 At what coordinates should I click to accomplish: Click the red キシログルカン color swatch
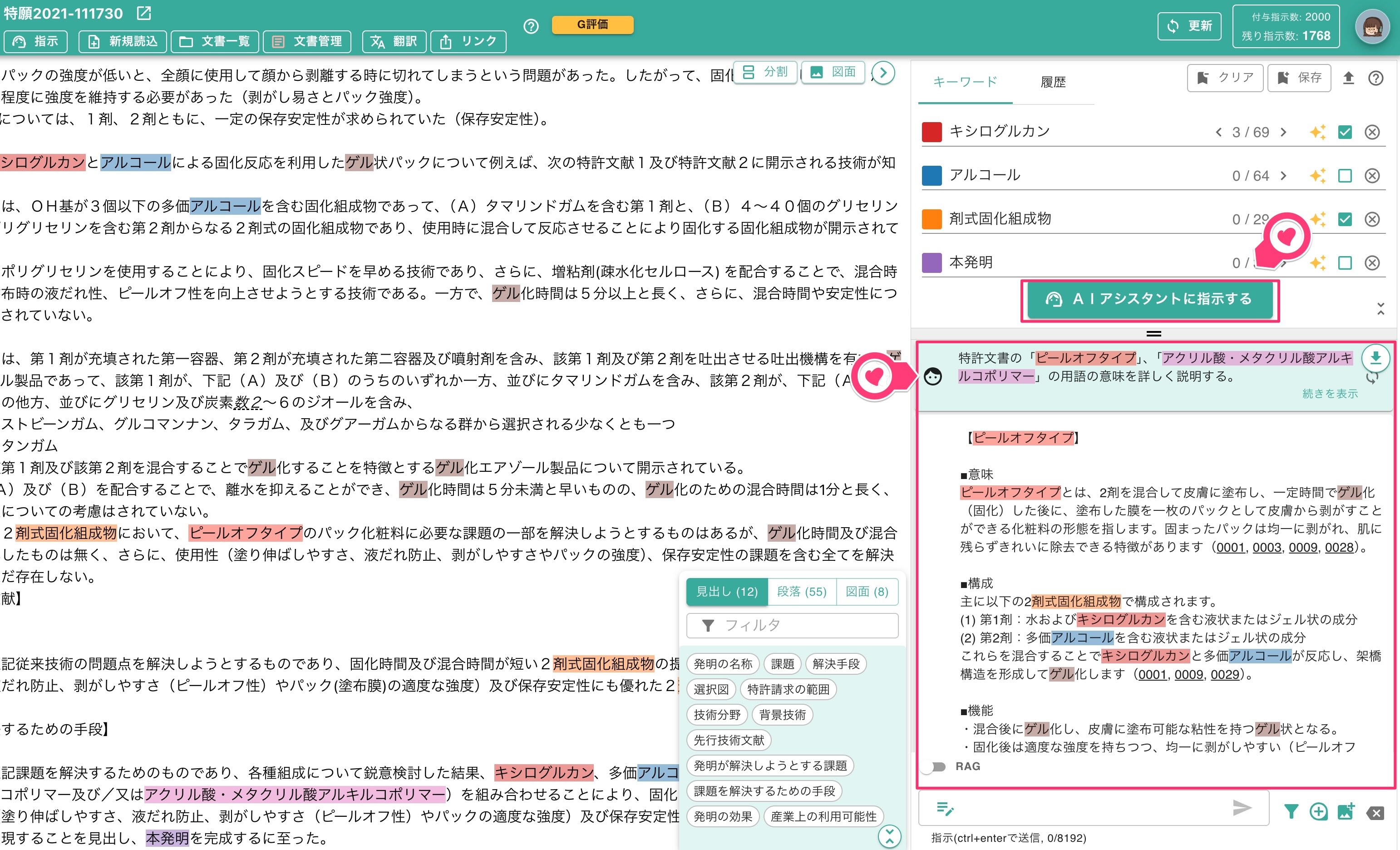point(932,132)
